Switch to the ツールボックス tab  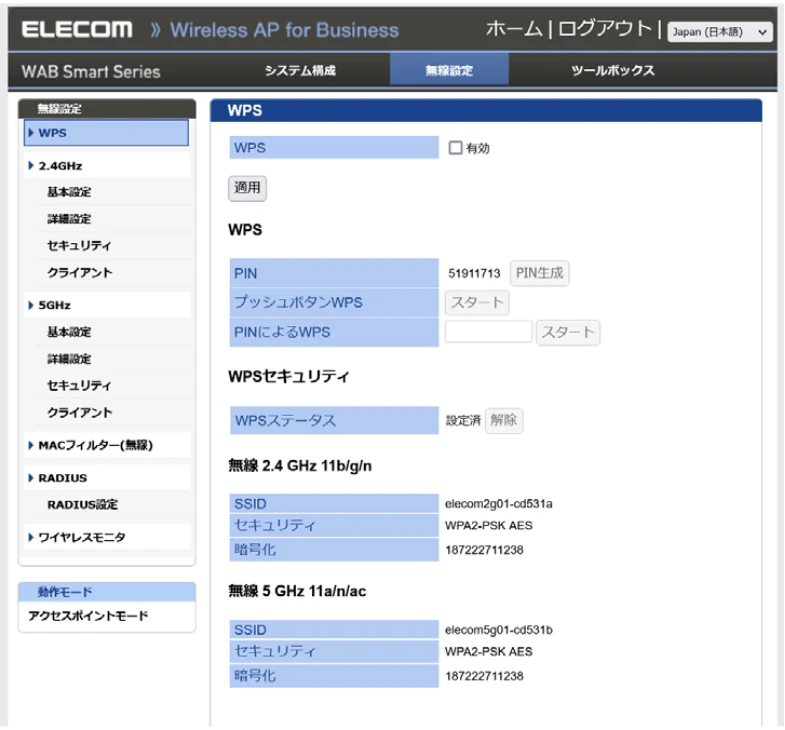[x=613, y=70]
